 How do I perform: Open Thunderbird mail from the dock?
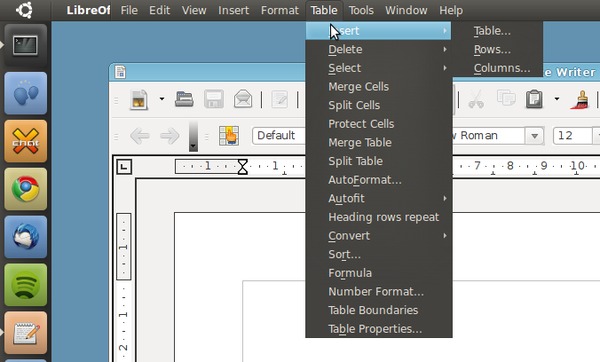25,237
